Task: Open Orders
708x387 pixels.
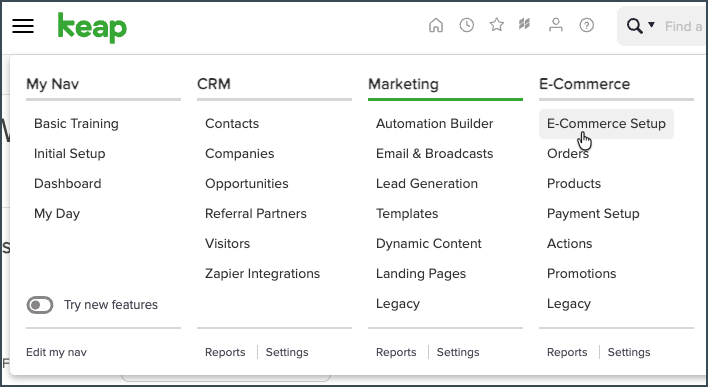Action: 568,154
